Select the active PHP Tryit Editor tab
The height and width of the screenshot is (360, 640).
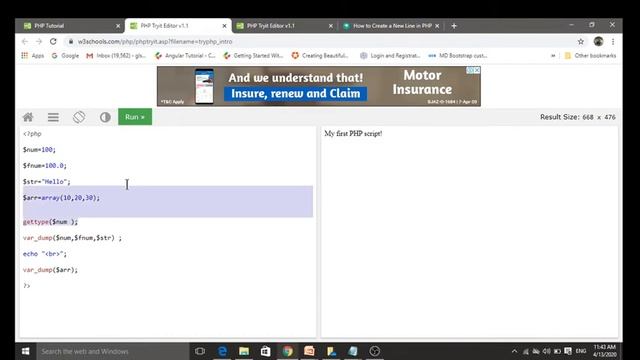point(178,25)
